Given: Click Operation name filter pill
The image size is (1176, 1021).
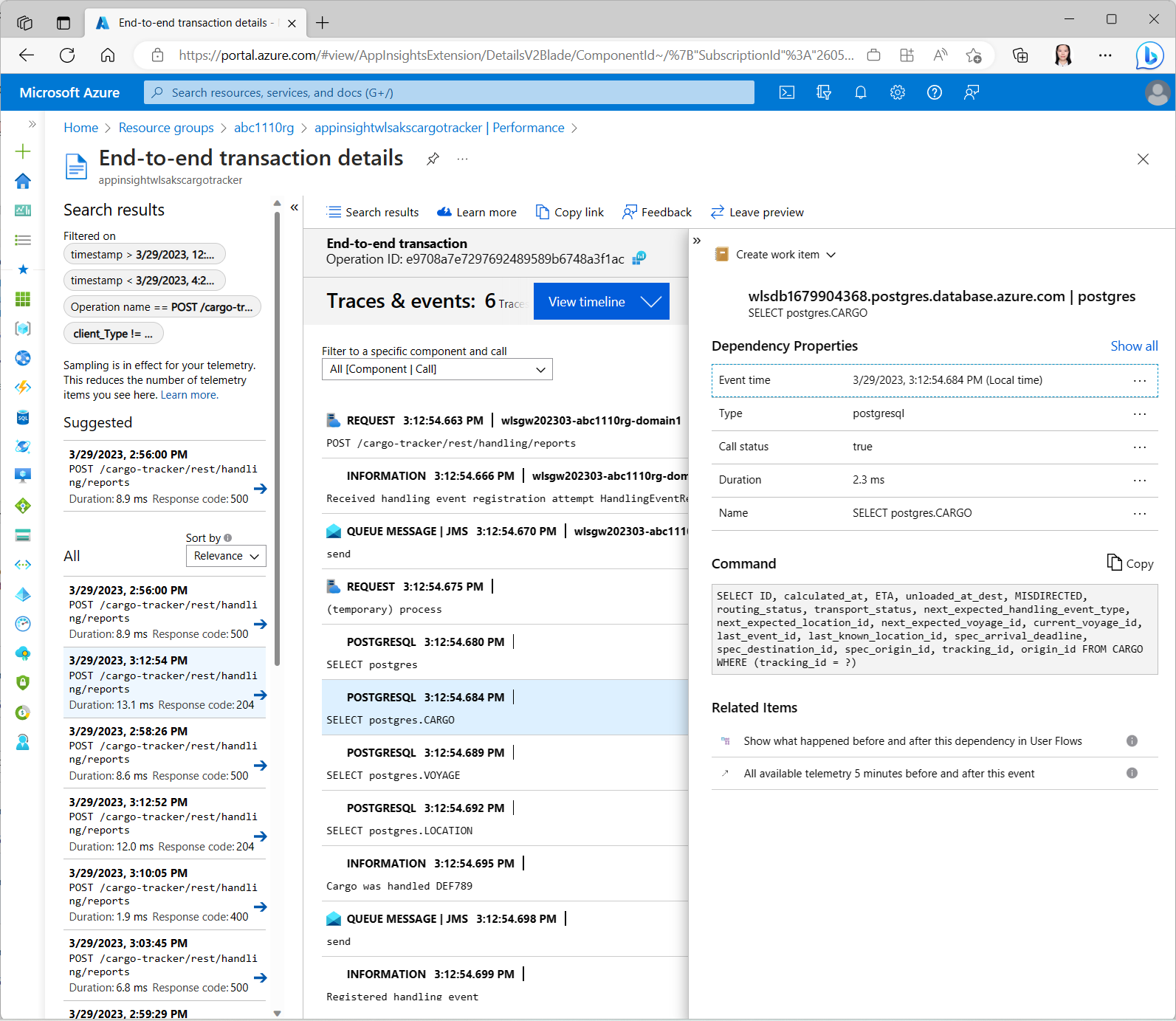Looking at the screenshot, I should click(162, 307).
